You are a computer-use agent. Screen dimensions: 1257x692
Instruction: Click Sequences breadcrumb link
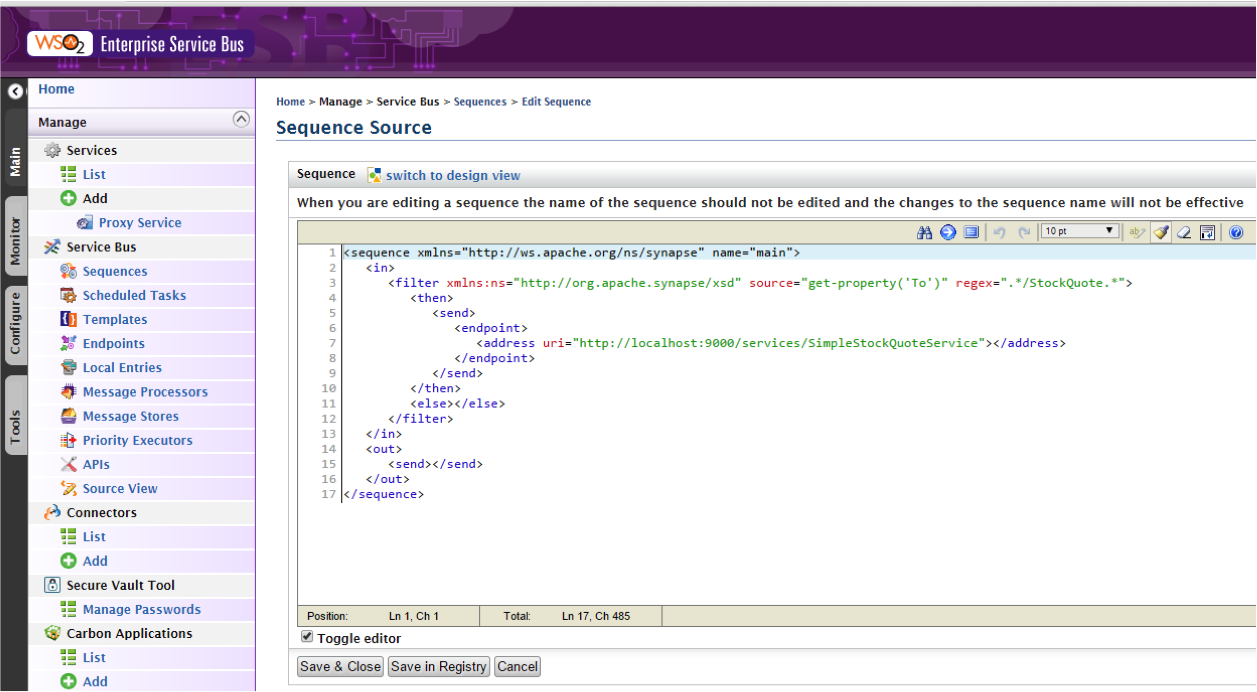[480, 101]
